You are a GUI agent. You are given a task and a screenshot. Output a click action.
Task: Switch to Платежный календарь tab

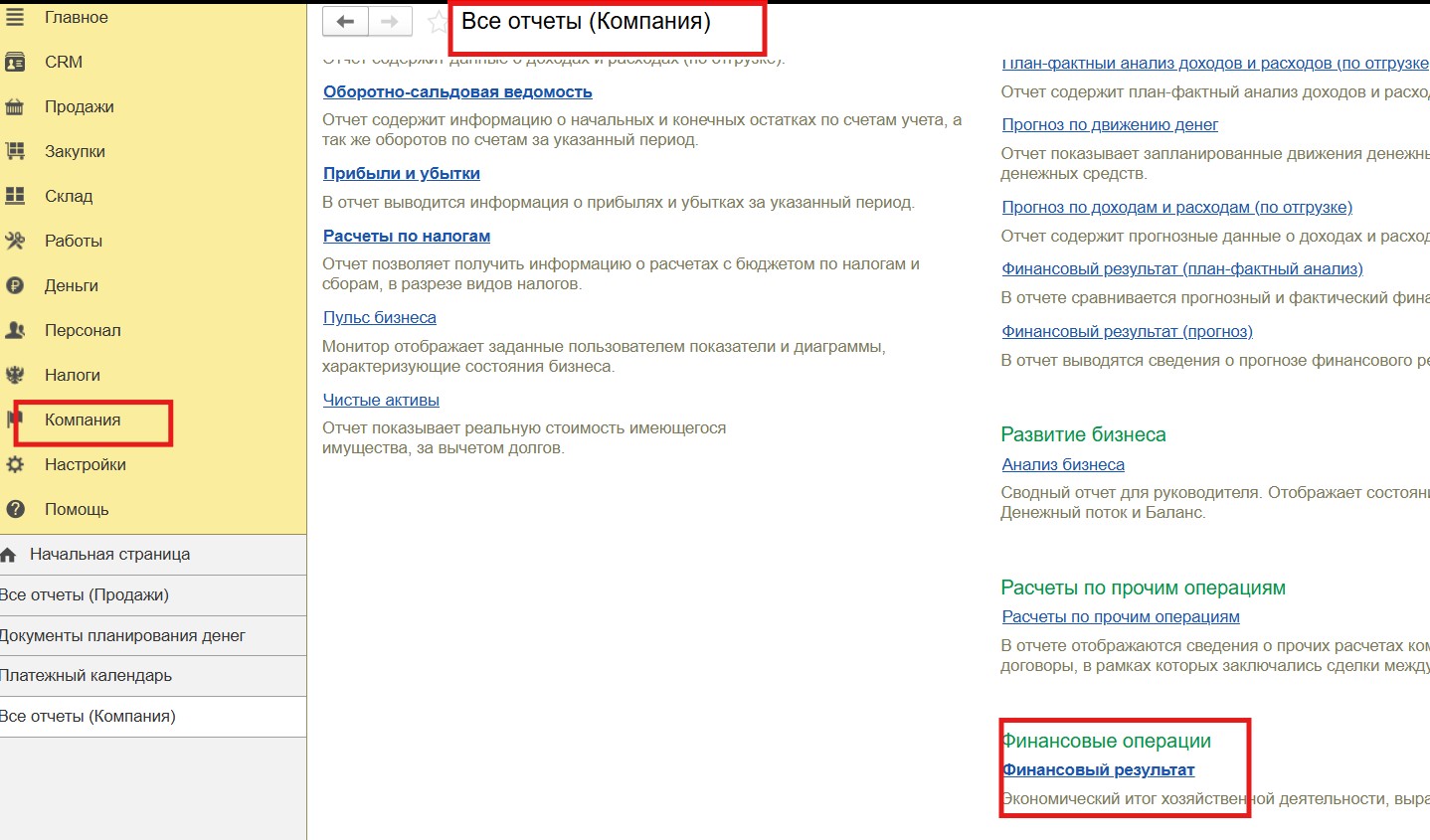87,675
